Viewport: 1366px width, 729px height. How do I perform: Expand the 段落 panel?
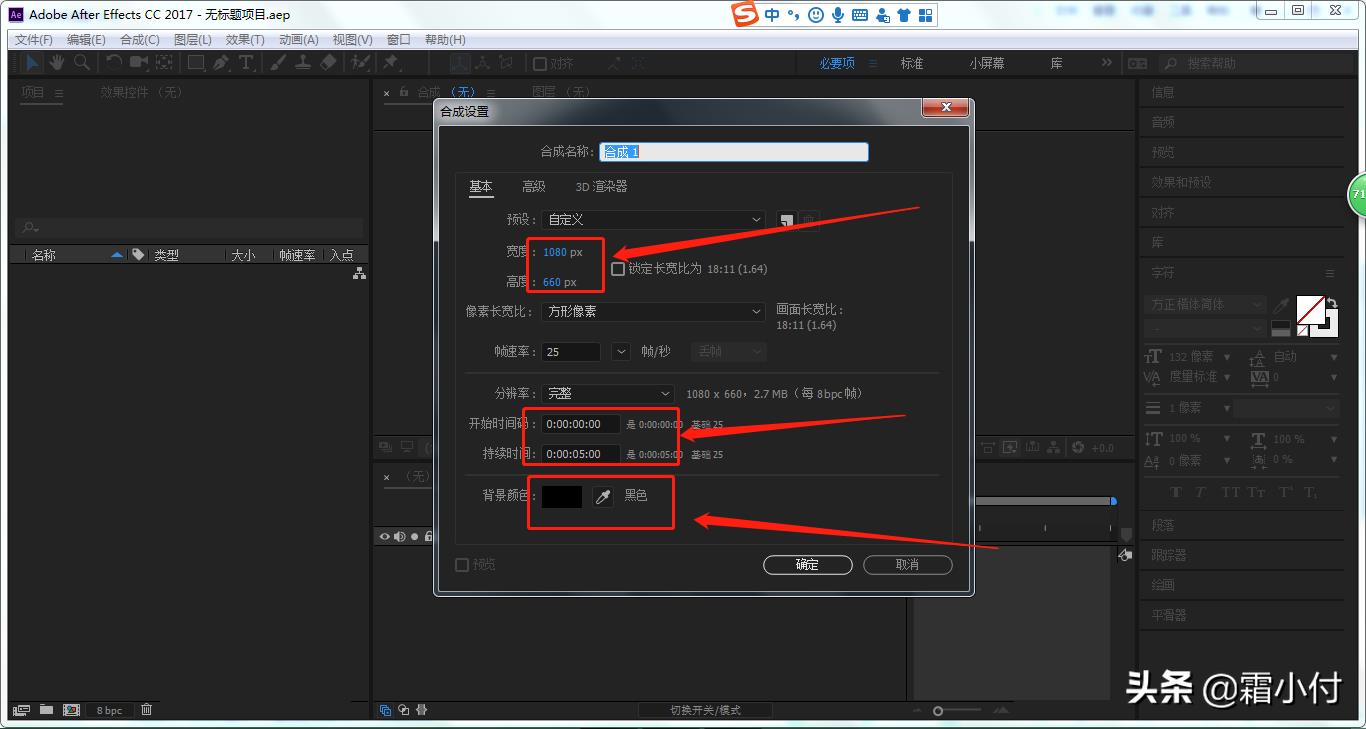coord(1164,525)
